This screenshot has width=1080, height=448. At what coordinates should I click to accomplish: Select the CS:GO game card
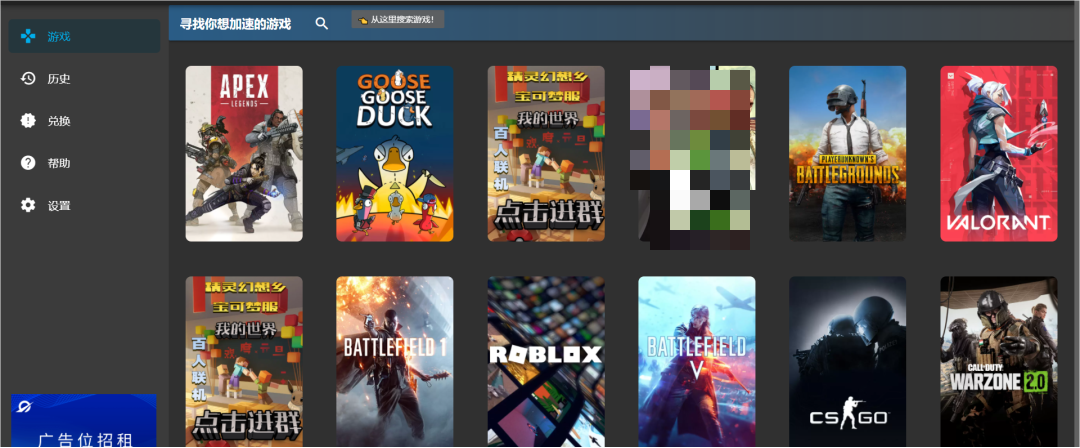tap(847, 362)
